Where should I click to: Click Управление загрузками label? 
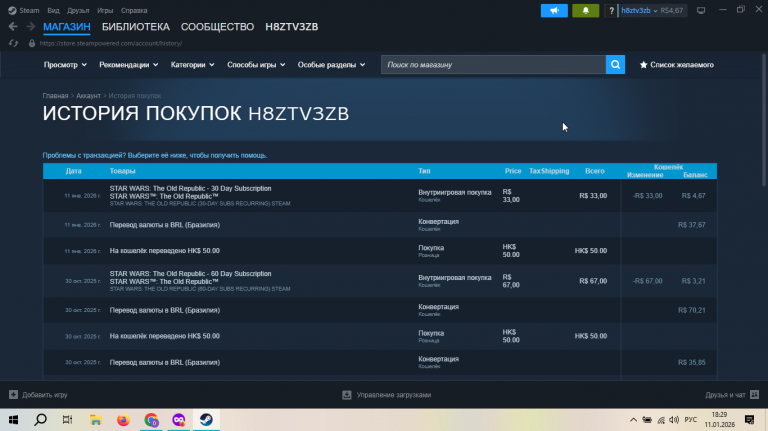pos(394,395)
